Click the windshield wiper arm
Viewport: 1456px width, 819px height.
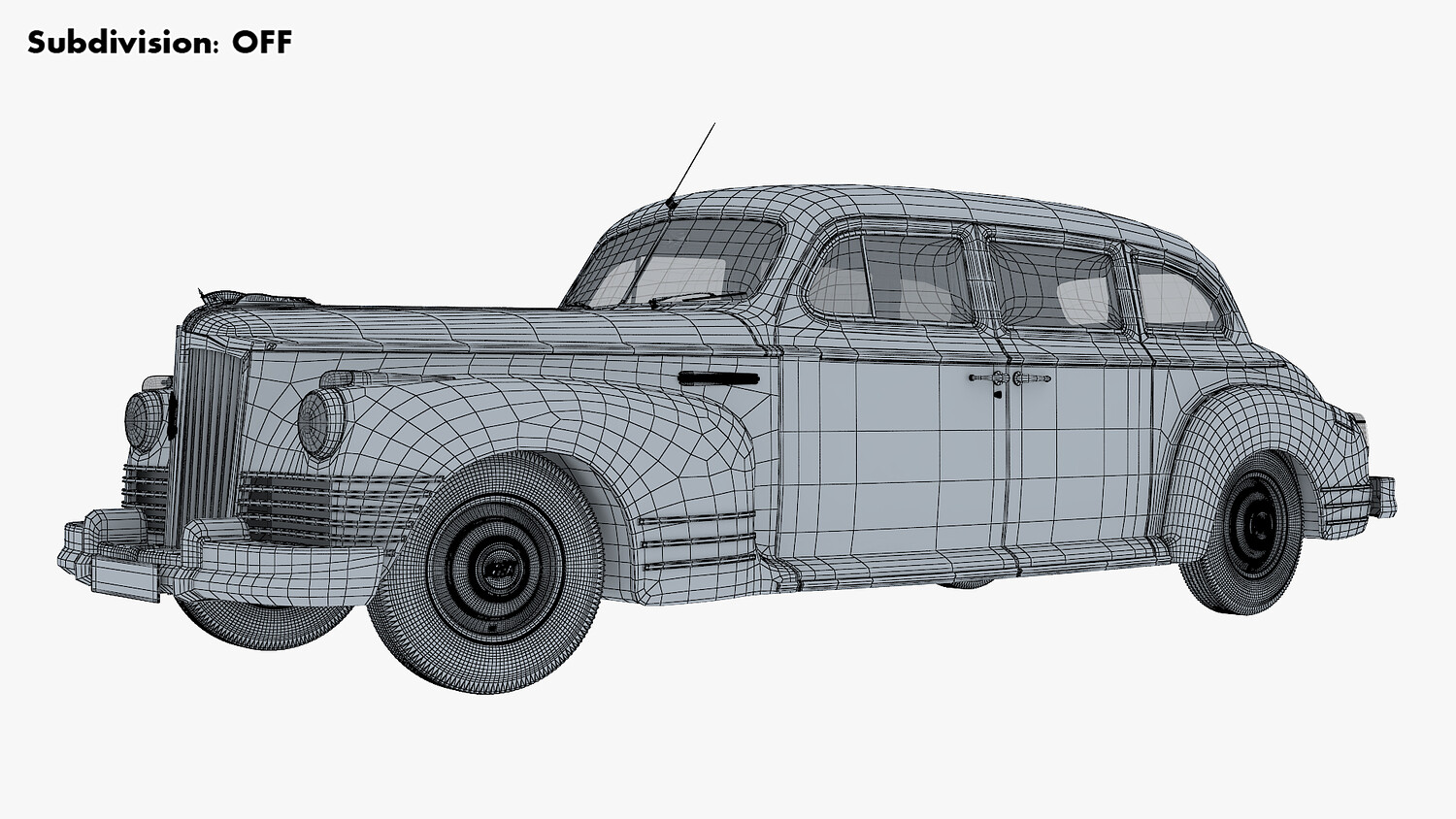click(x=699, y=298)
